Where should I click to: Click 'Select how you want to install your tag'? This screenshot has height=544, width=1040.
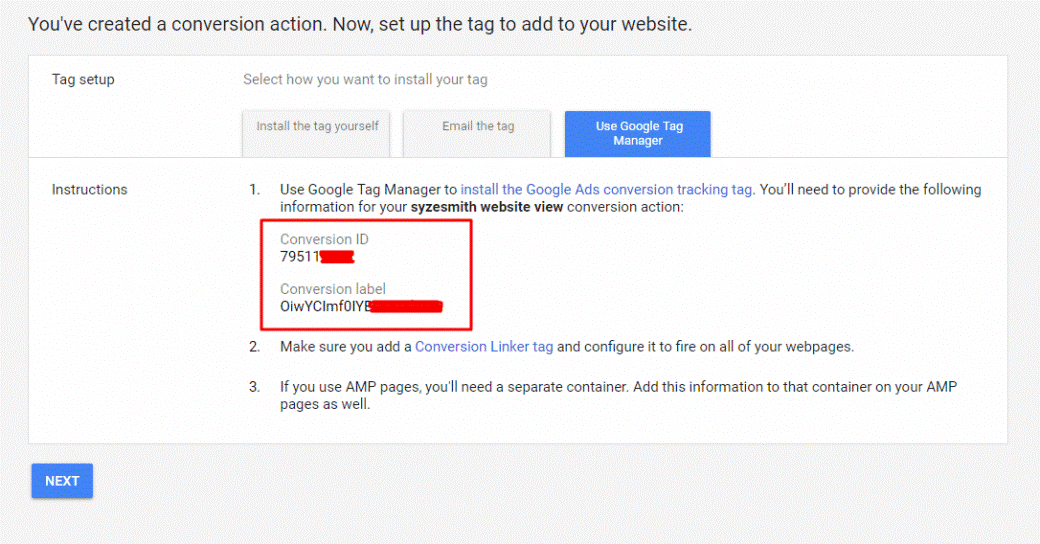365,80
